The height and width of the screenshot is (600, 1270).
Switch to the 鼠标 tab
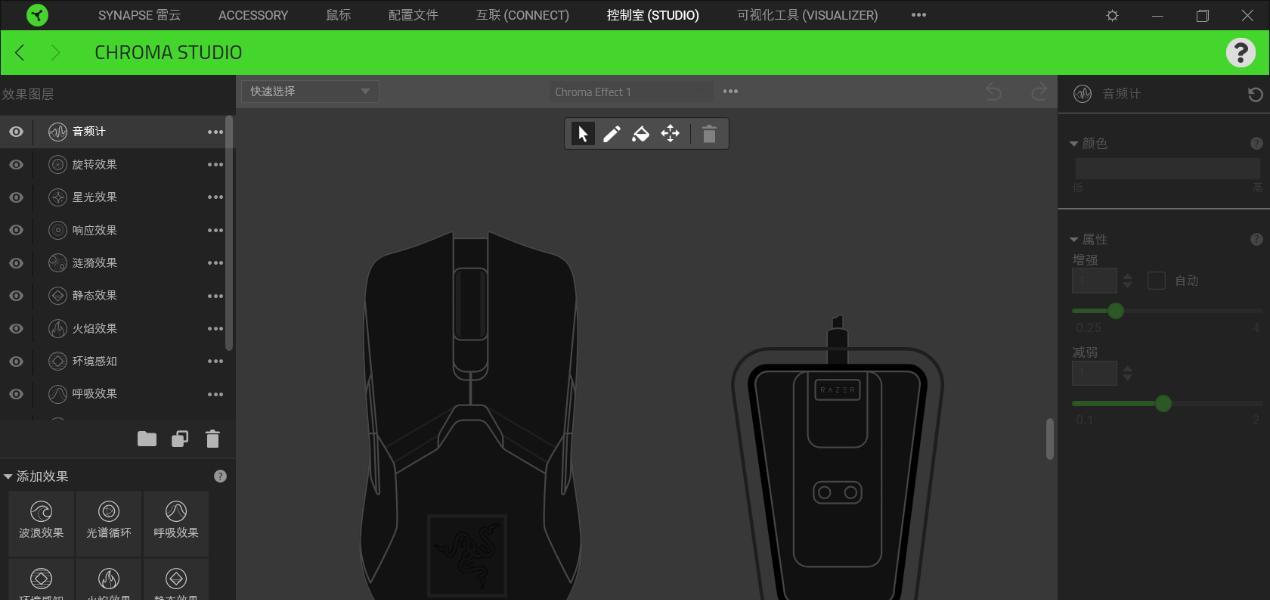[x=338, y=15]
